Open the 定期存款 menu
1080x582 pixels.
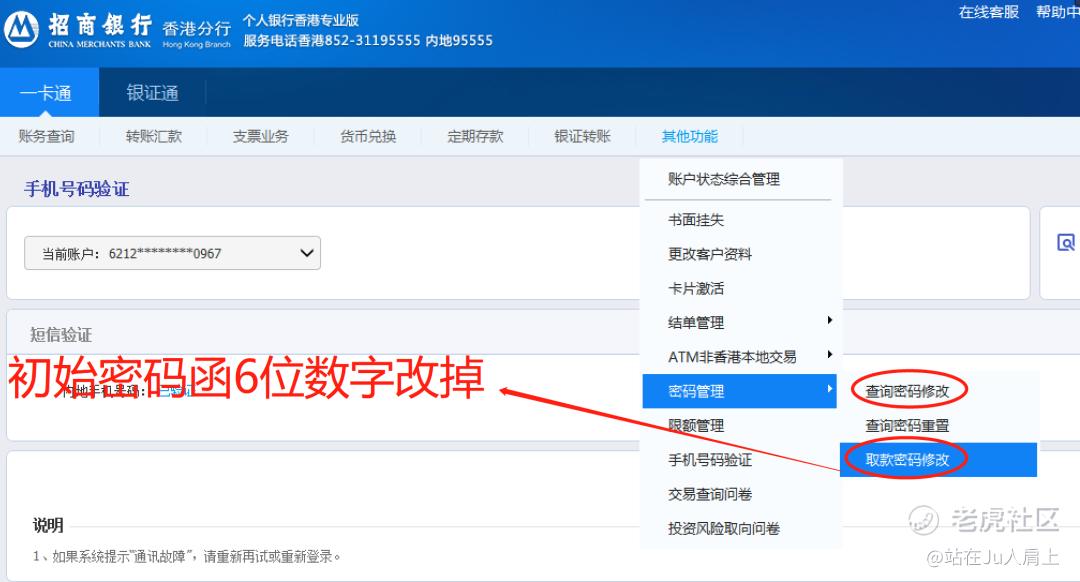click(475, 136)
